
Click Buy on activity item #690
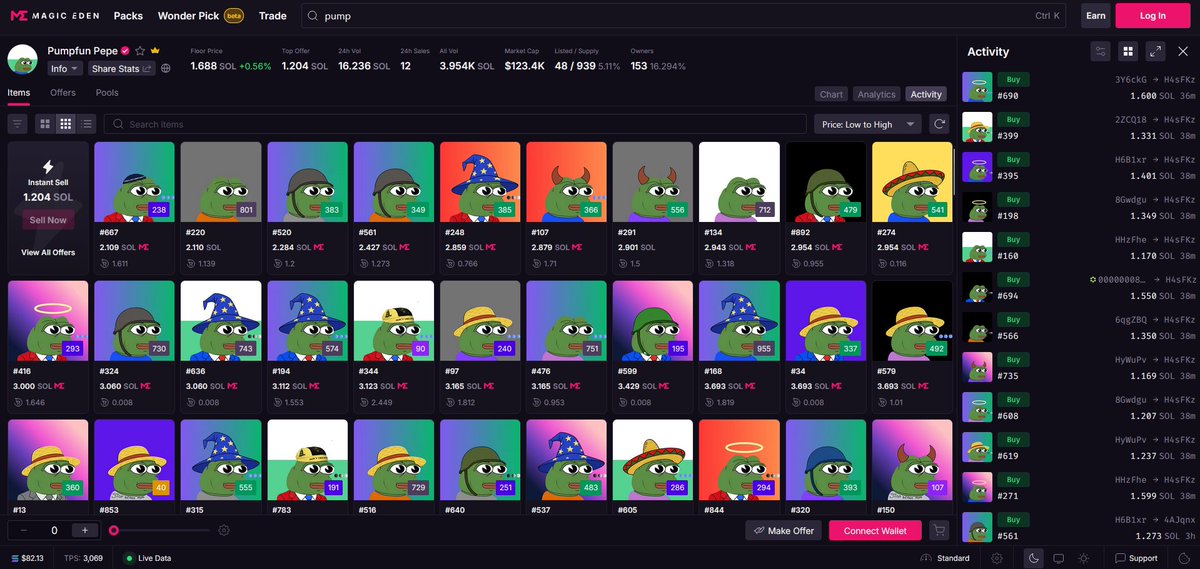(x=1013, y=79)
